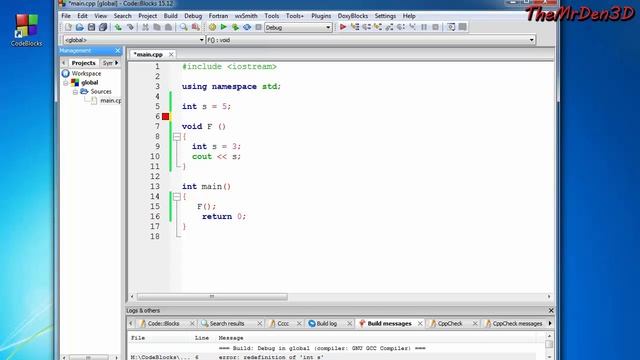Click the Stop debugger icon
The width and height of the screenshot is (640, 360).
pos(436,27)
